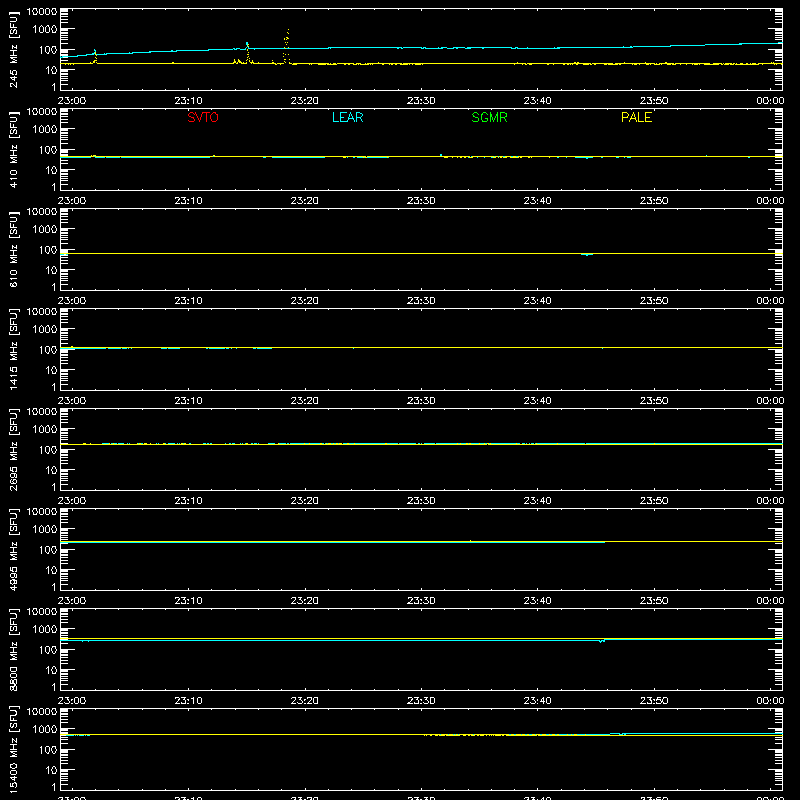
Task: Click the 10000 y-axis value of 8800 MHz plot
Action: tap(42, 612)
